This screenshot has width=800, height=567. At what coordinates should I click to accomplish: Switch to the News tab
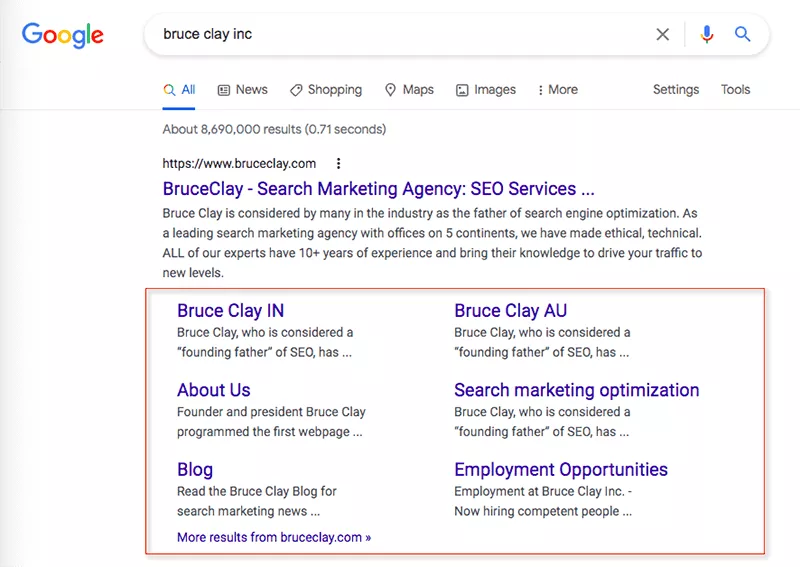tap(242, 90)
